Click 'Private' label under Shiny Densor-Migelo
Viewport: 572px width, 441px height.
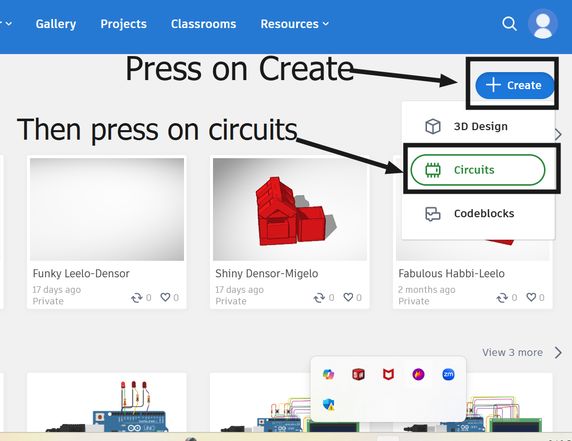coord(231,301)
